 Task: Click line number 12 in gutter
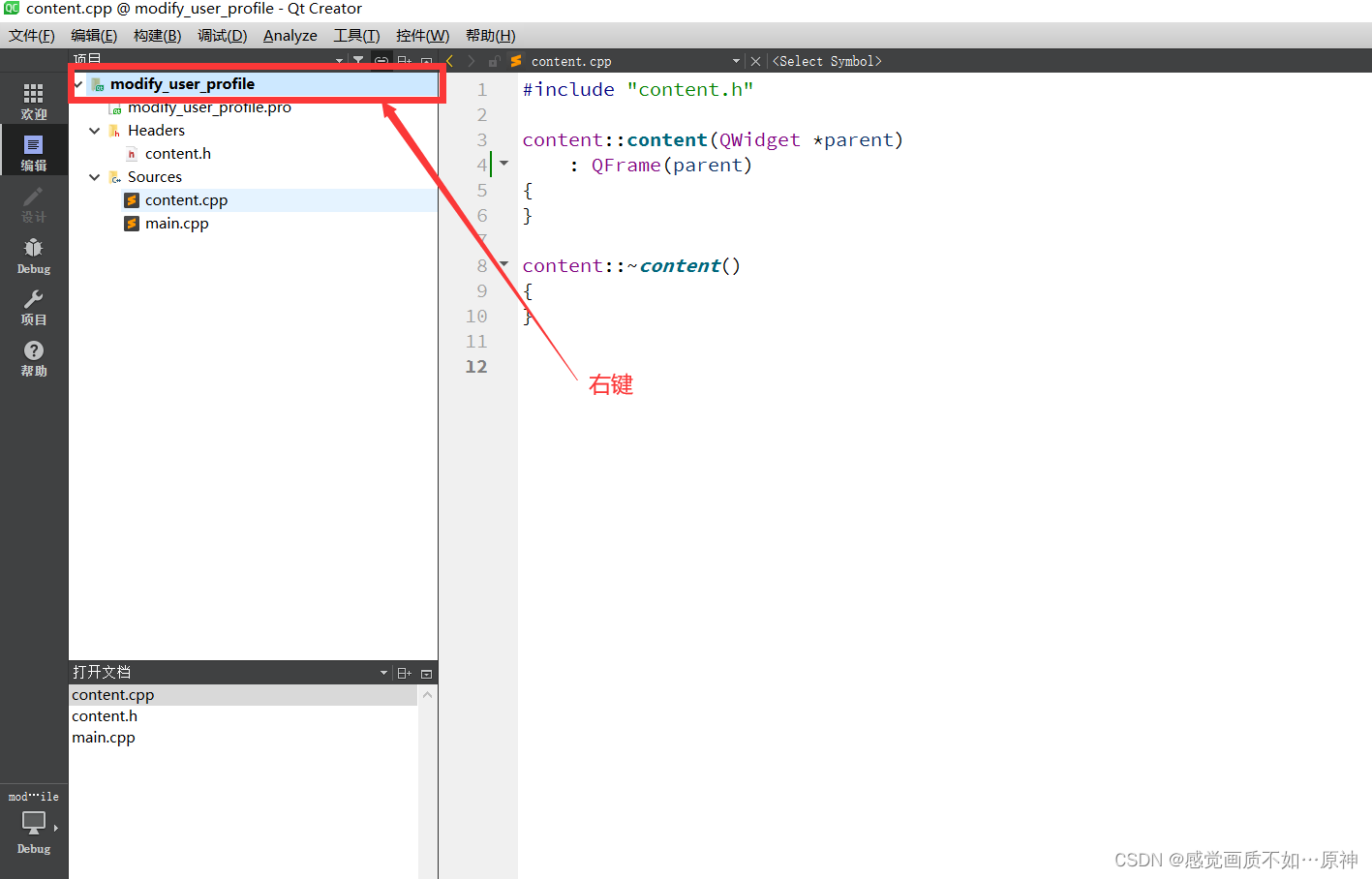pos(476,367)
